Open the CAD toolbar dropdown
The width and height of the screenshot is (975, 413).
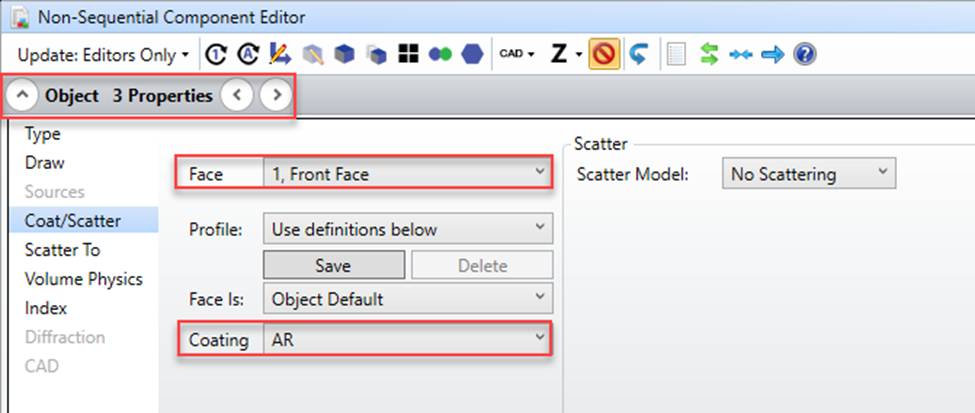(517, 54)
